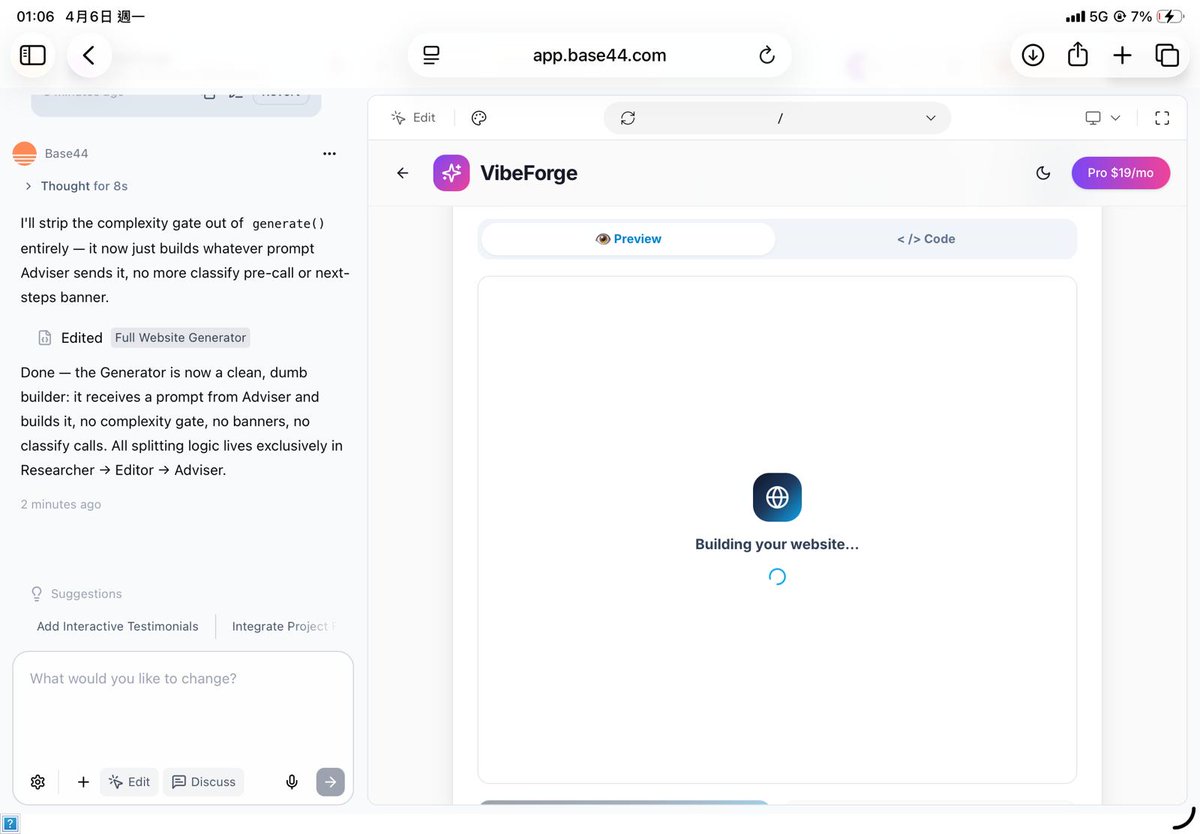This screenshot has width=1200, height=834.
Task: Click the plus attachment icon in chat
Action: pos(83,782)
